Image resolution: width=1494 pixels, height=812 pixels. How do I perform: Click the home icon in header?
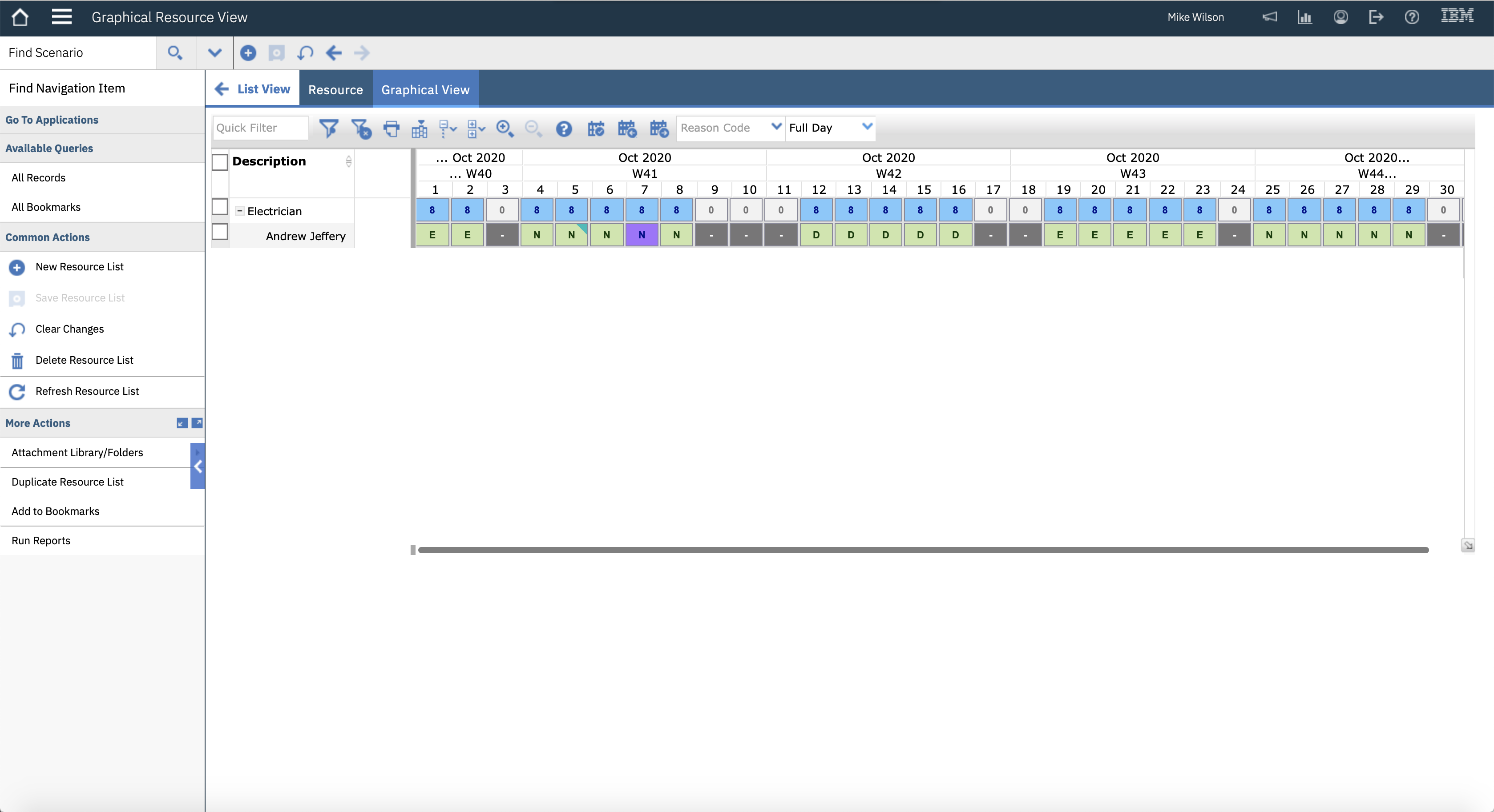tap(20, 17)
